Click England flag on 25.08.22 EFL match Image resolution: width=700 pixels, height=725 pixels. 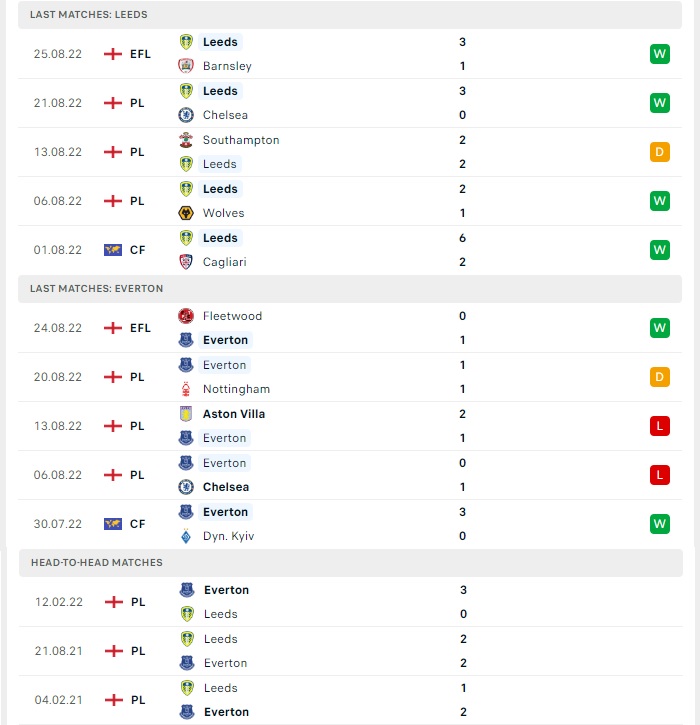[x=113, y=54]
